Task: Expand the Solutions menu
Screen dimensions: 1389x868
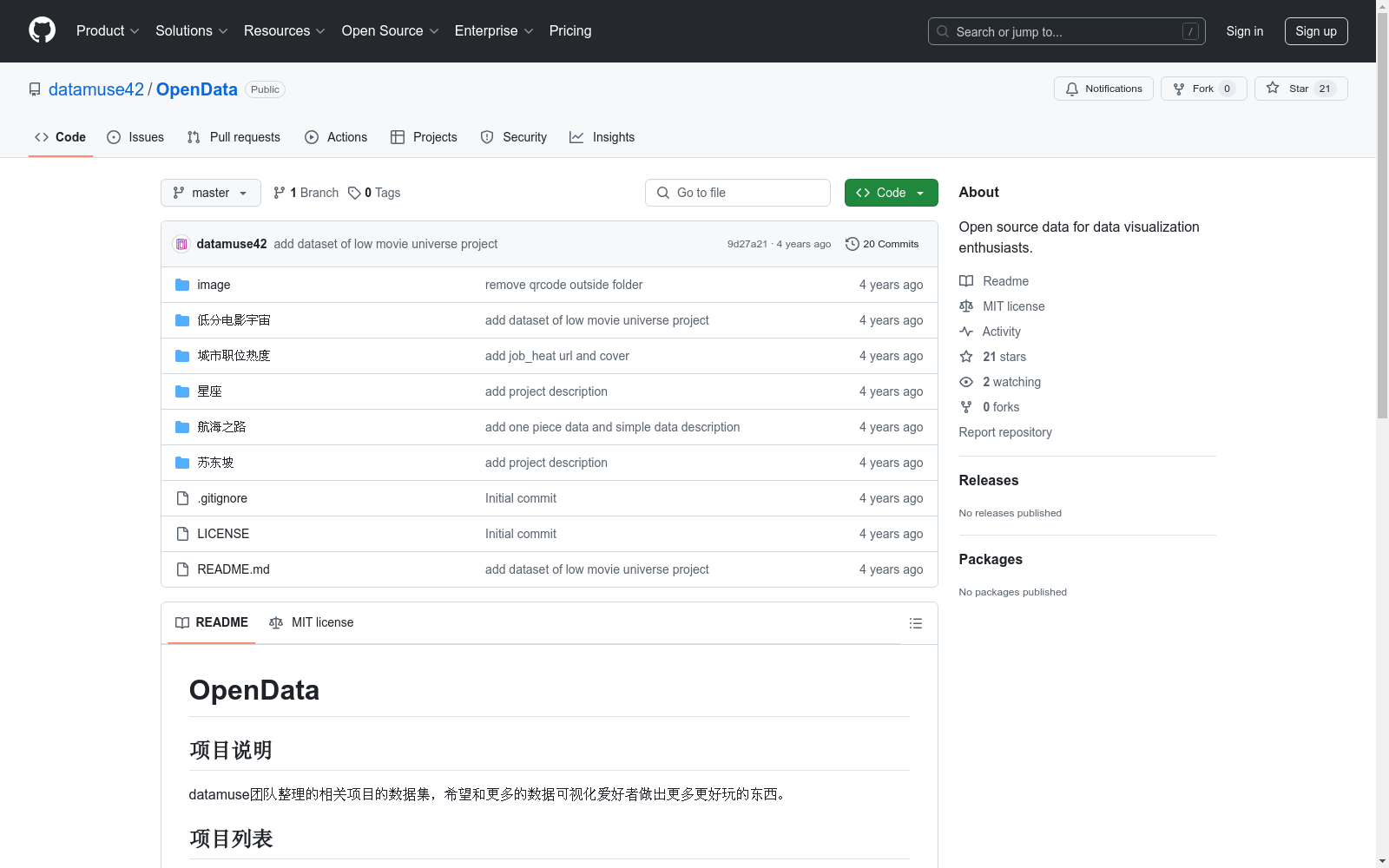Action: (x=192, y=31)
